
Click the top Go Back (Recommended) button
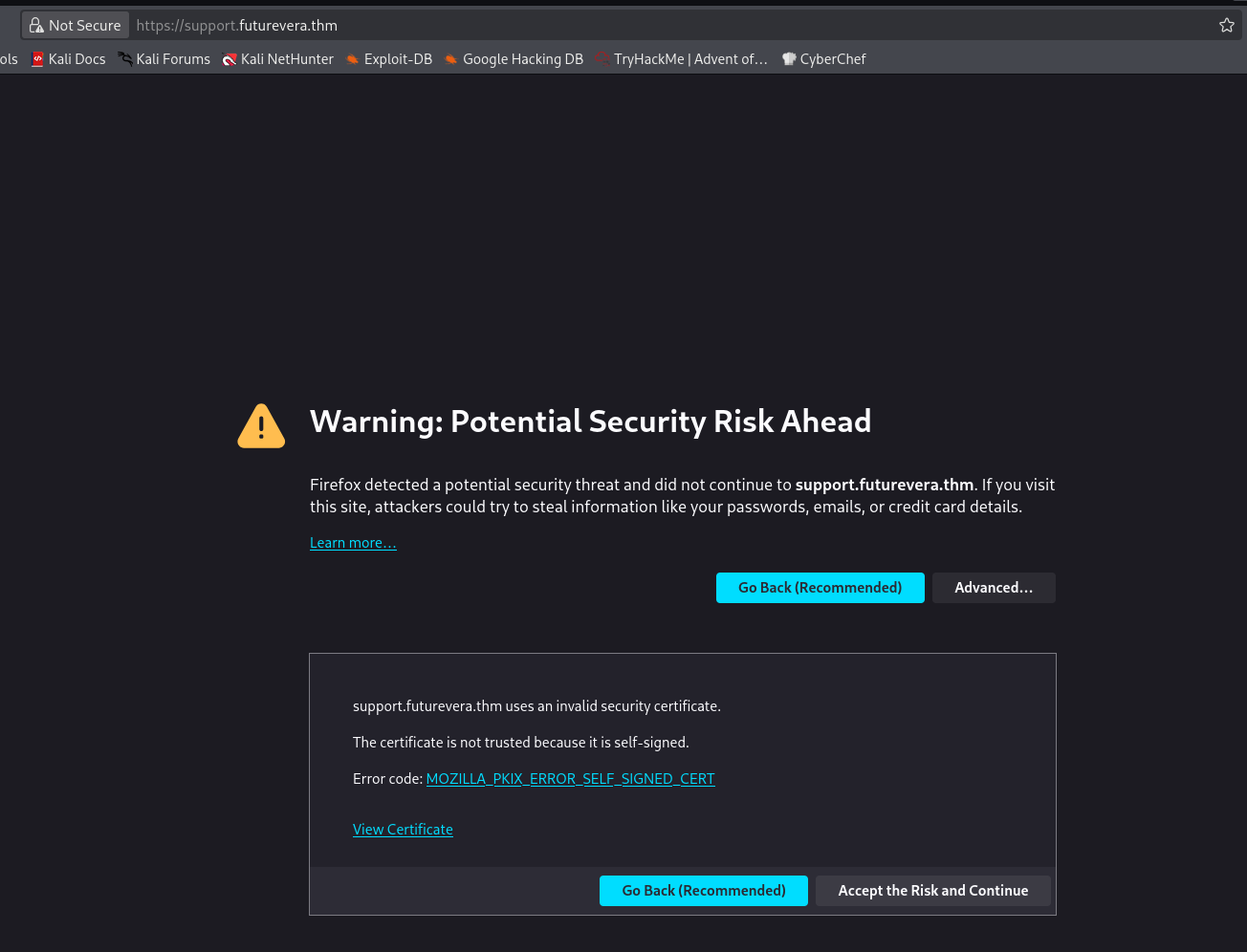point(820,588)
